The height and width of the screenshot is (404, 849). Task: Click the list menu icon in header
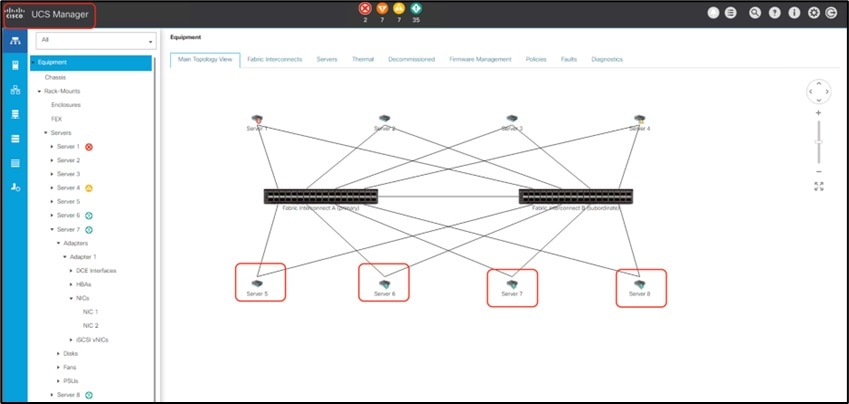click(731, 13)
